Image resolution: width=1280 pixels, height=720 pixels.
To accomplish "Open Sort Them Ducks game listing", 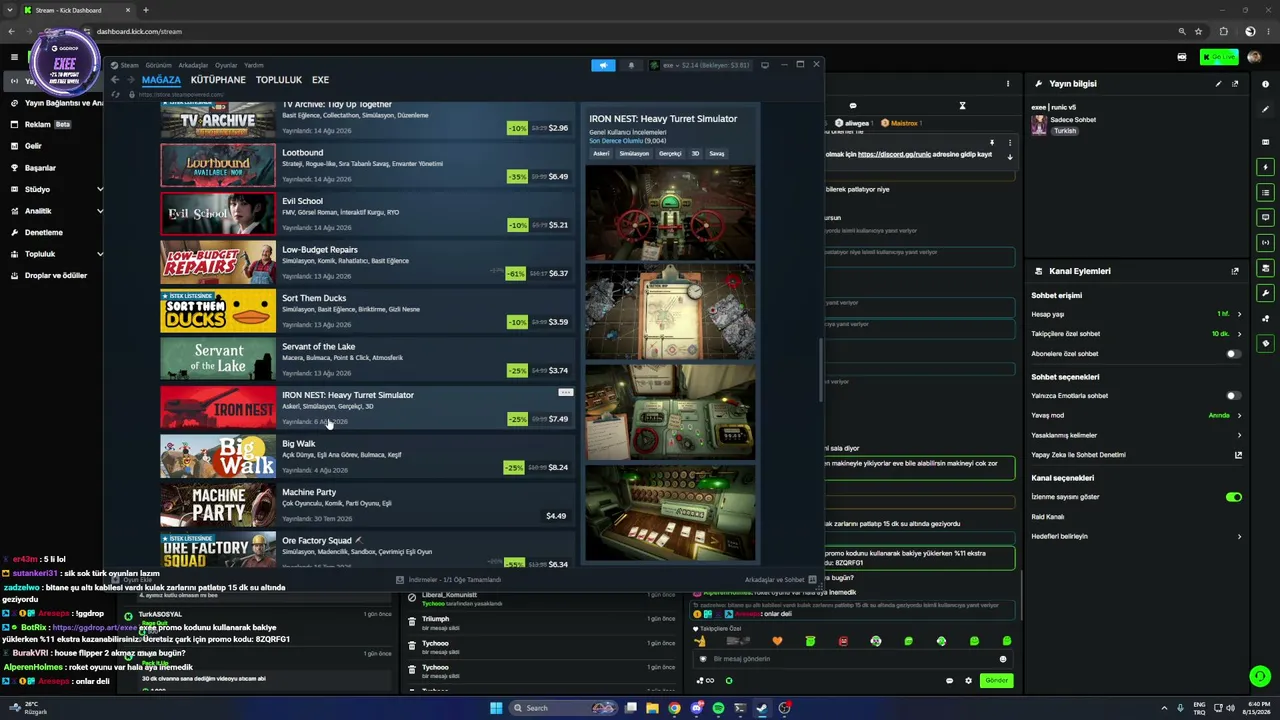I will [366, 311].
